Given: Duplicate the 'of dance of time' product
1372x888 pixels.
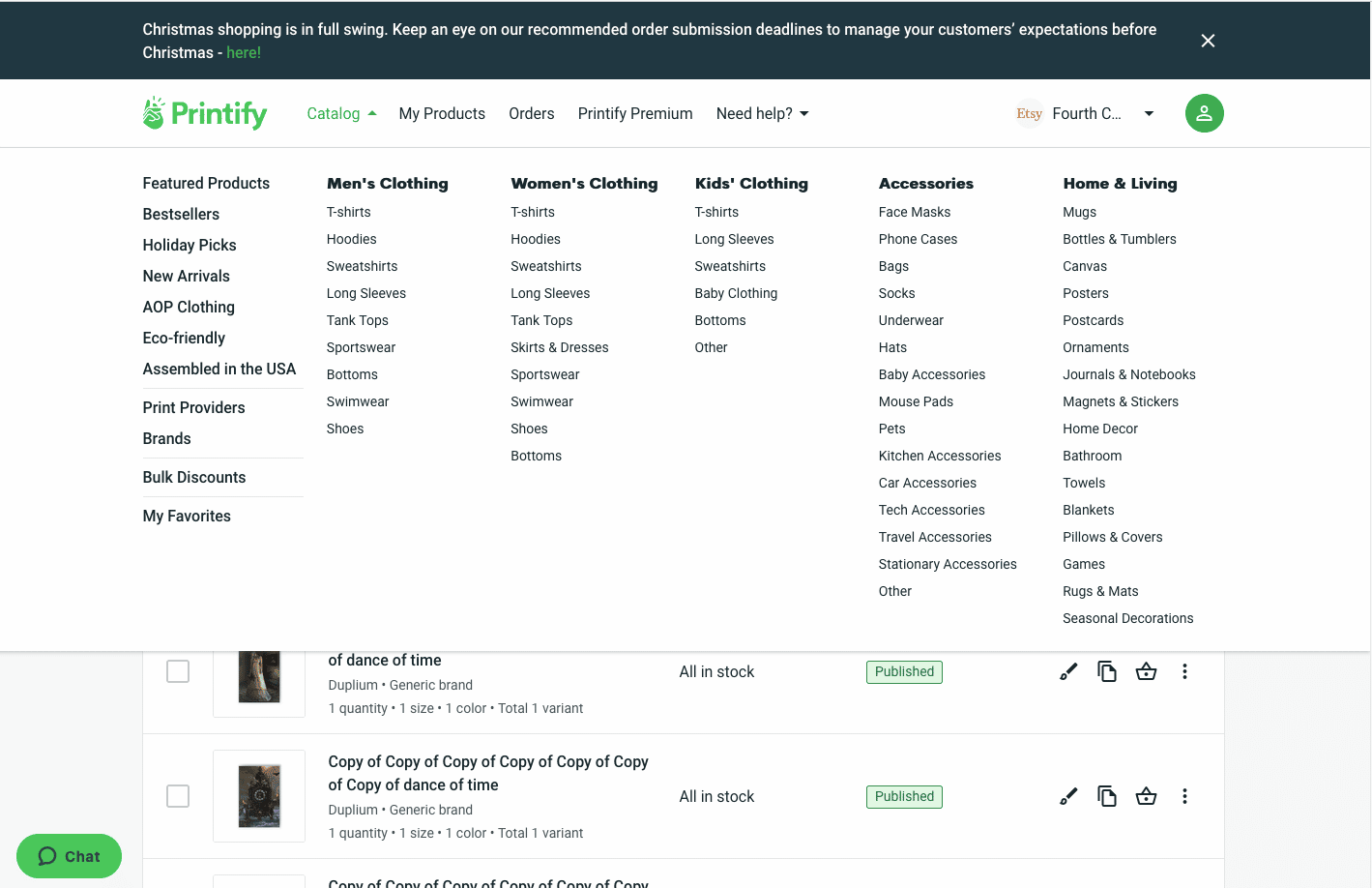Looking at the screenshot, I should (1107, 671).
